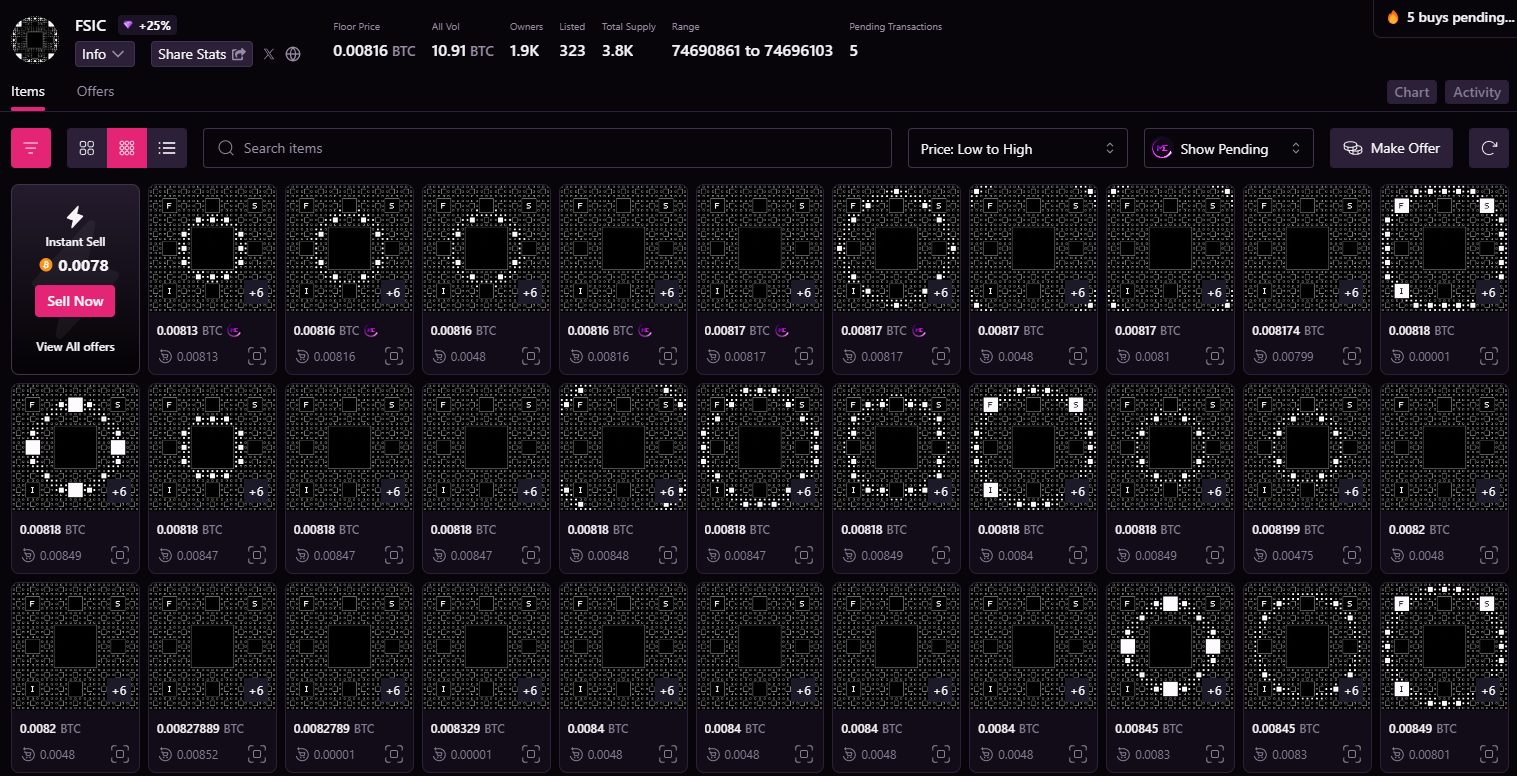Click the +6 badge on 0.008329 BTC item
The height and width of the screenshot is (776, 1517).
click(x=530, y=691)
